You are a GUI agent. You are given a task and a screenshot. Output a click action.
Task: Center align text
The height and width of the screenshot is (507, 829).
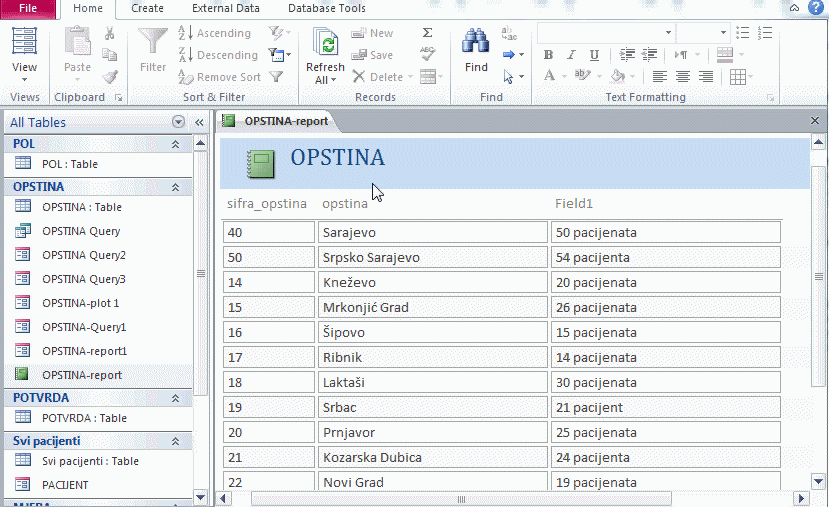coord(683,77)
